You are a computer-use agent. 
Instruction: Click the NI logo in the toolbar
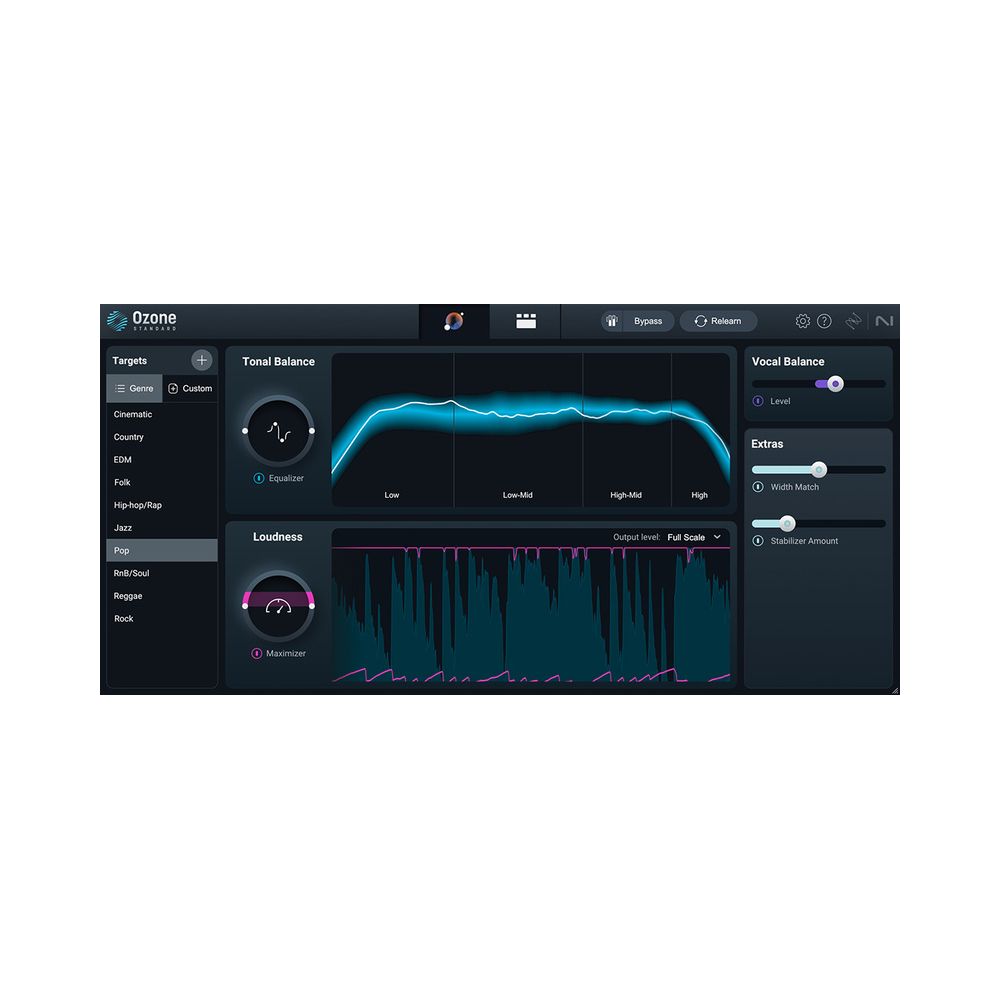(885, 320)
